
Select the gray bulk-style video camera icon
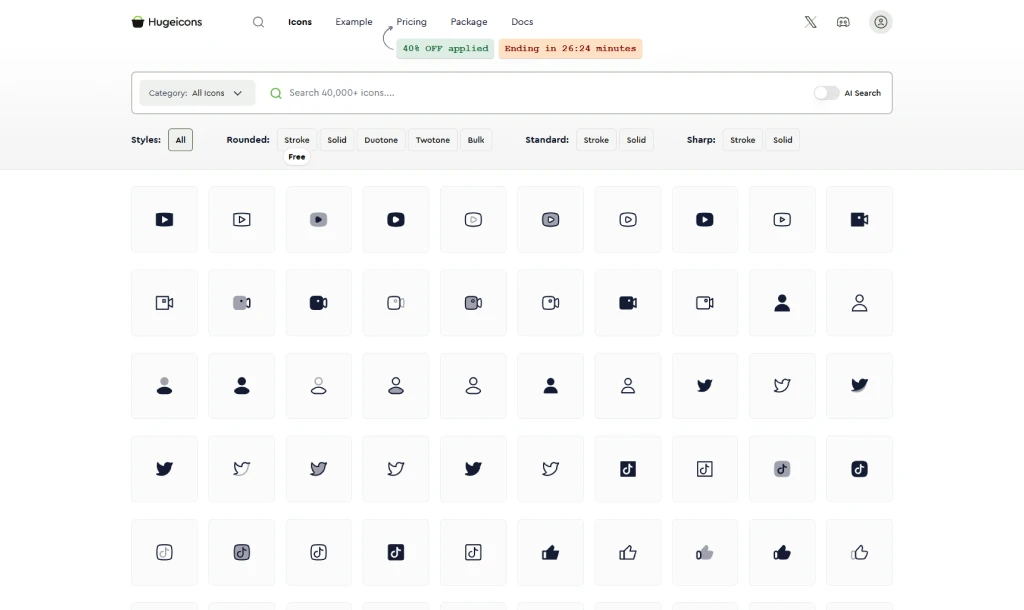click(242, 303)
